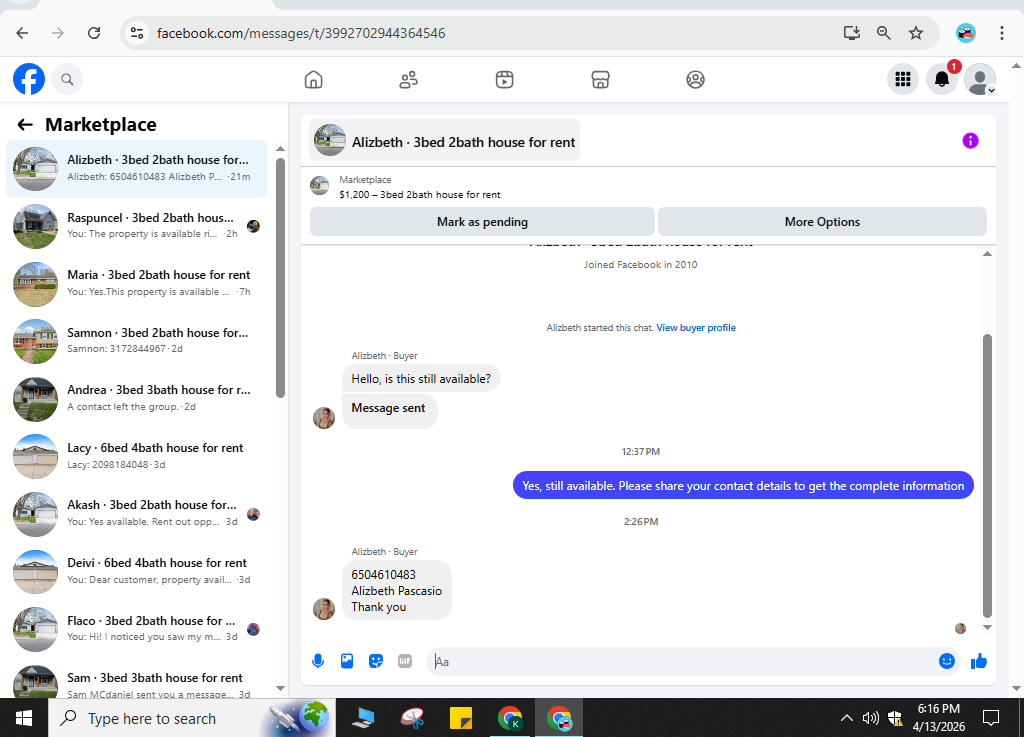Open the apps grid menu icon

(x=903, y=80)
